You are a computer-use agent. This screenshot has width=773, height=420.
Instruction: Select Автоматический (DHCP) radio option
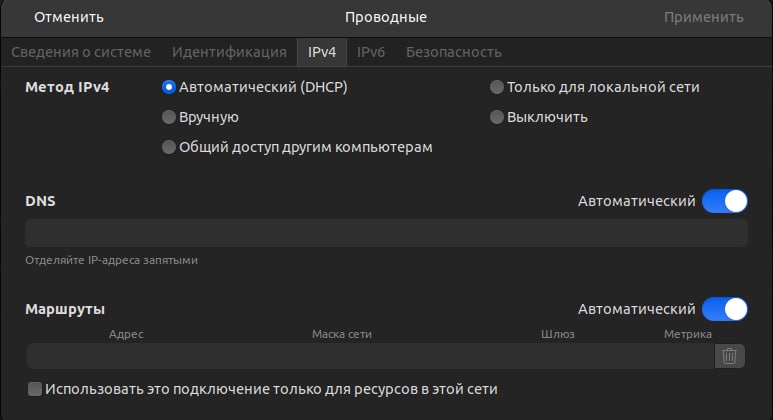[169, 87]
